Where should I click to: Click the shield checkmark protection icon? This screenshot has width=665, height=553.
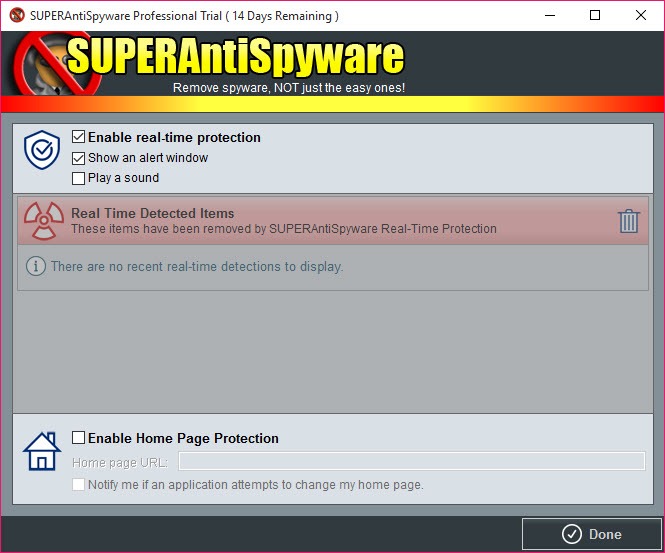point(42,150)
